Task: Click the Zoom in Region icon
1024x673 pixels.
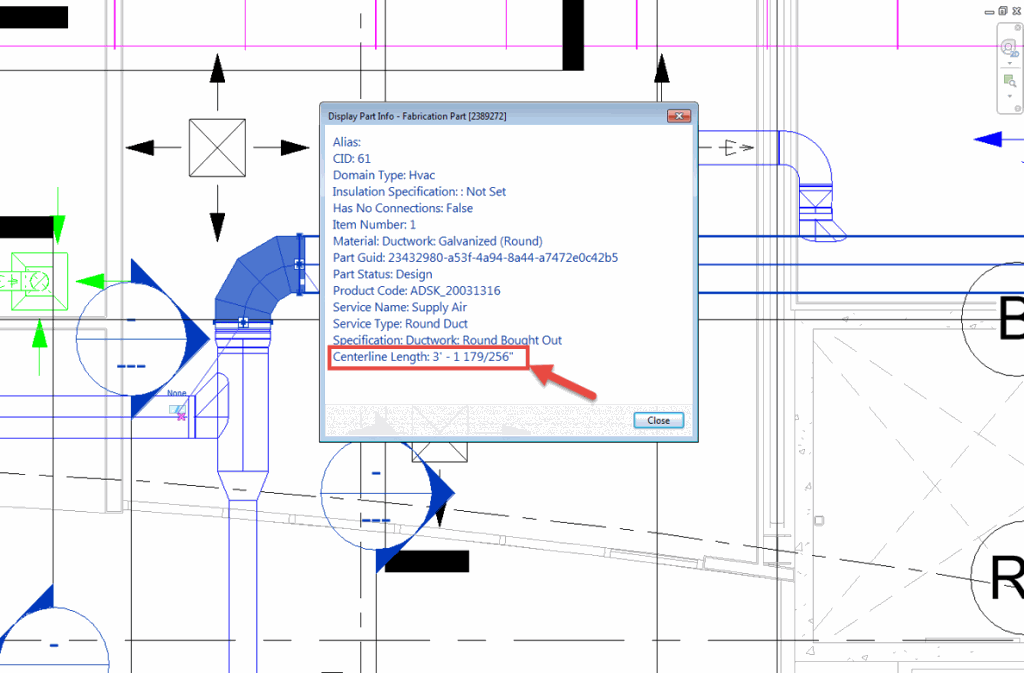Action: click(x=1008, y=79)
